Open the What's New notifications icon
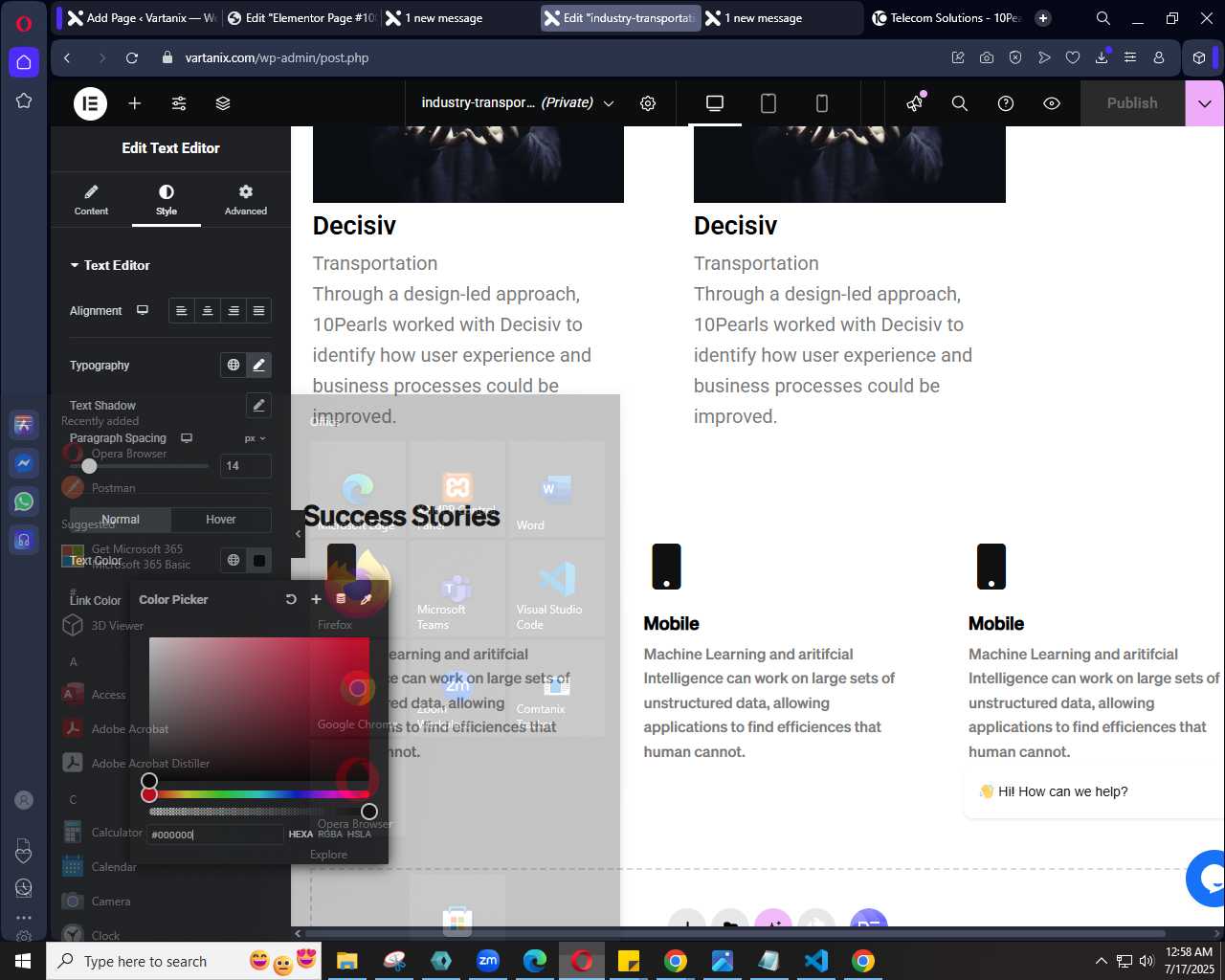 916,102
